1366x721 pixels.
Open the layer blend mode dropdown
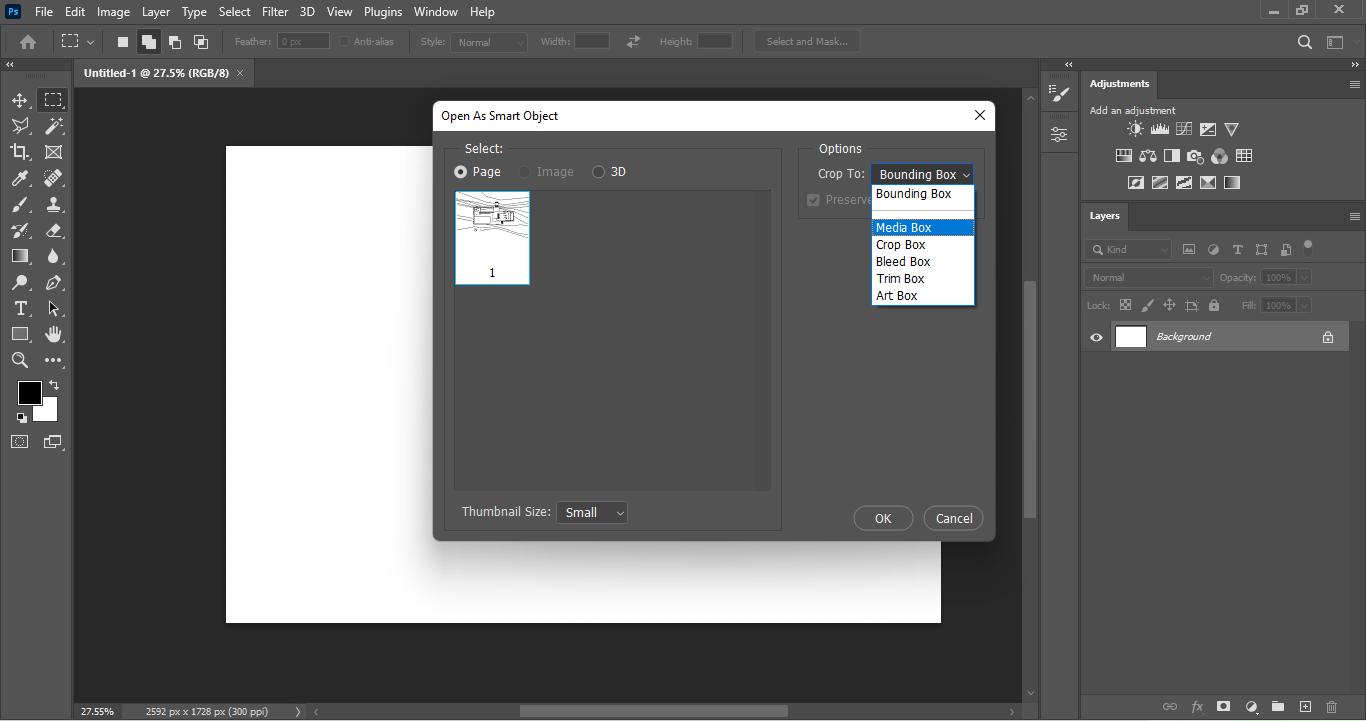(x=1148, y=278)
